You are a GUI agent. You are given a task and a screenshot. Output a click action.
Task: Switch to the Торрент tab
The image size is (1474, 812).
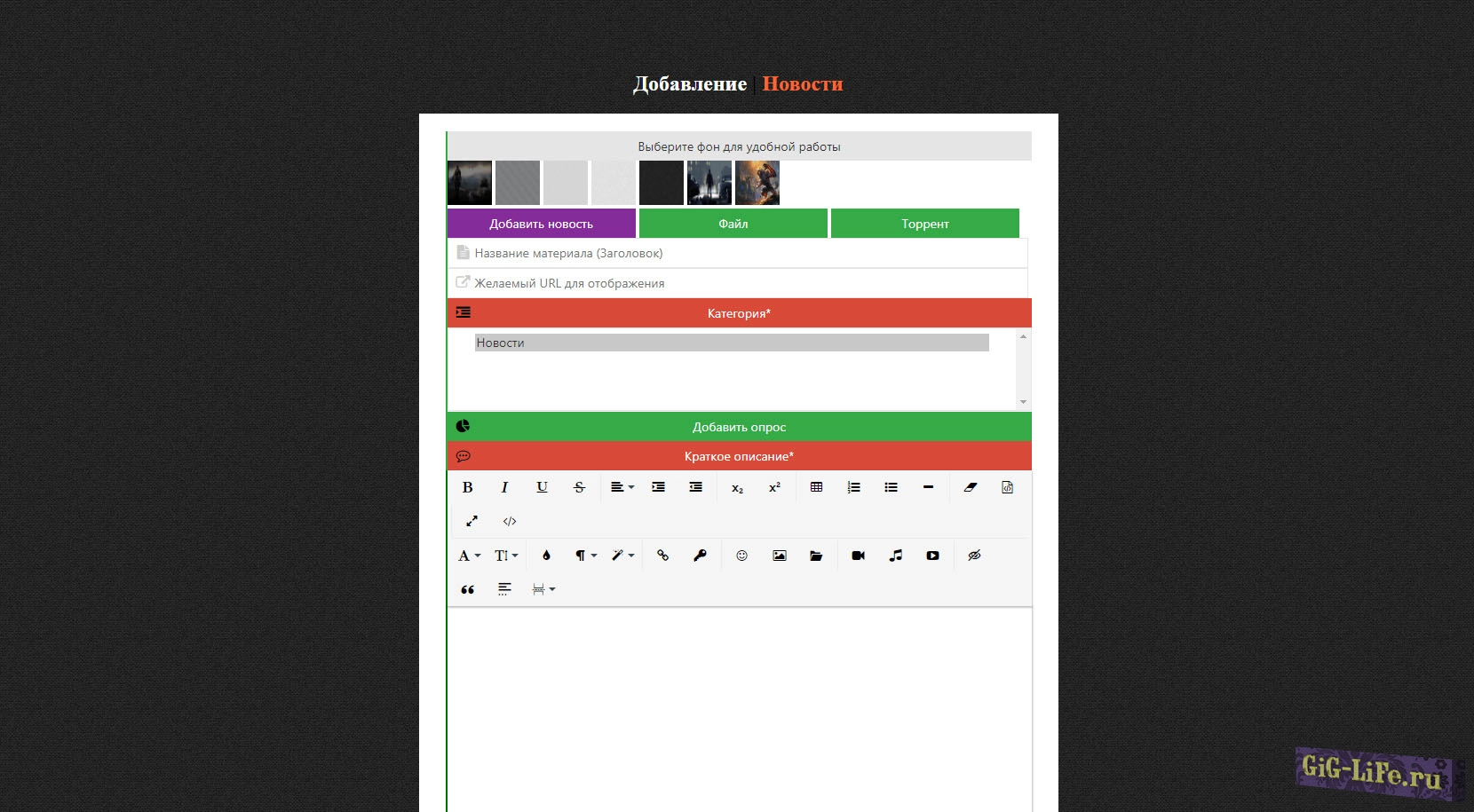924,224
